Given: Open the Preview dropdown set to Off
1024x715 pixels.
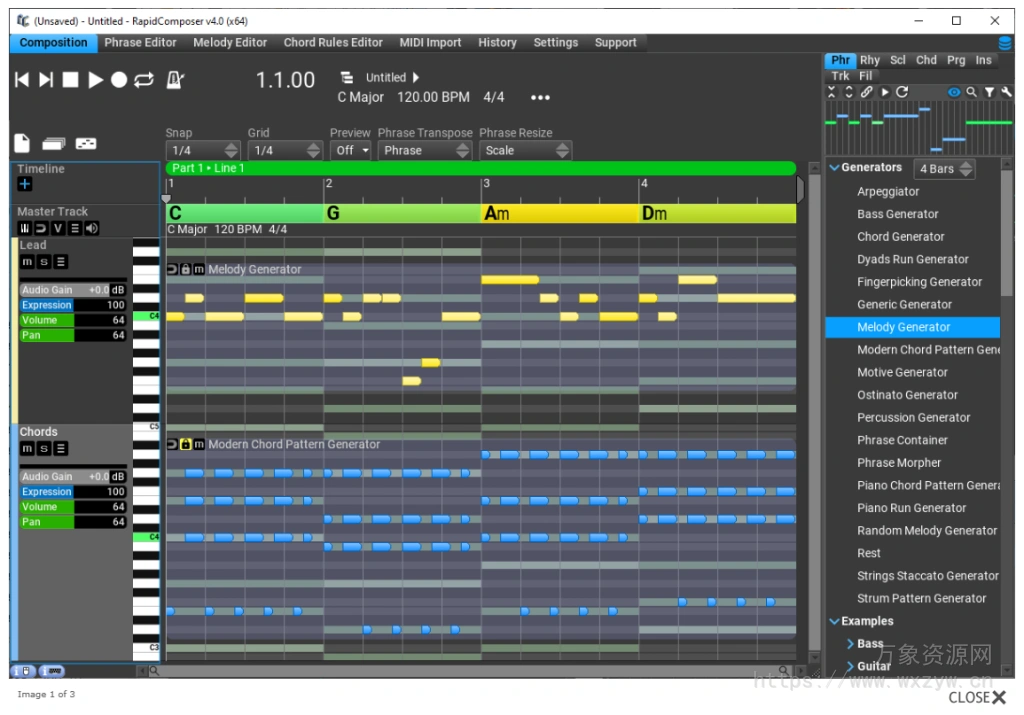Looking at the screenshot, I should point(350,150).
